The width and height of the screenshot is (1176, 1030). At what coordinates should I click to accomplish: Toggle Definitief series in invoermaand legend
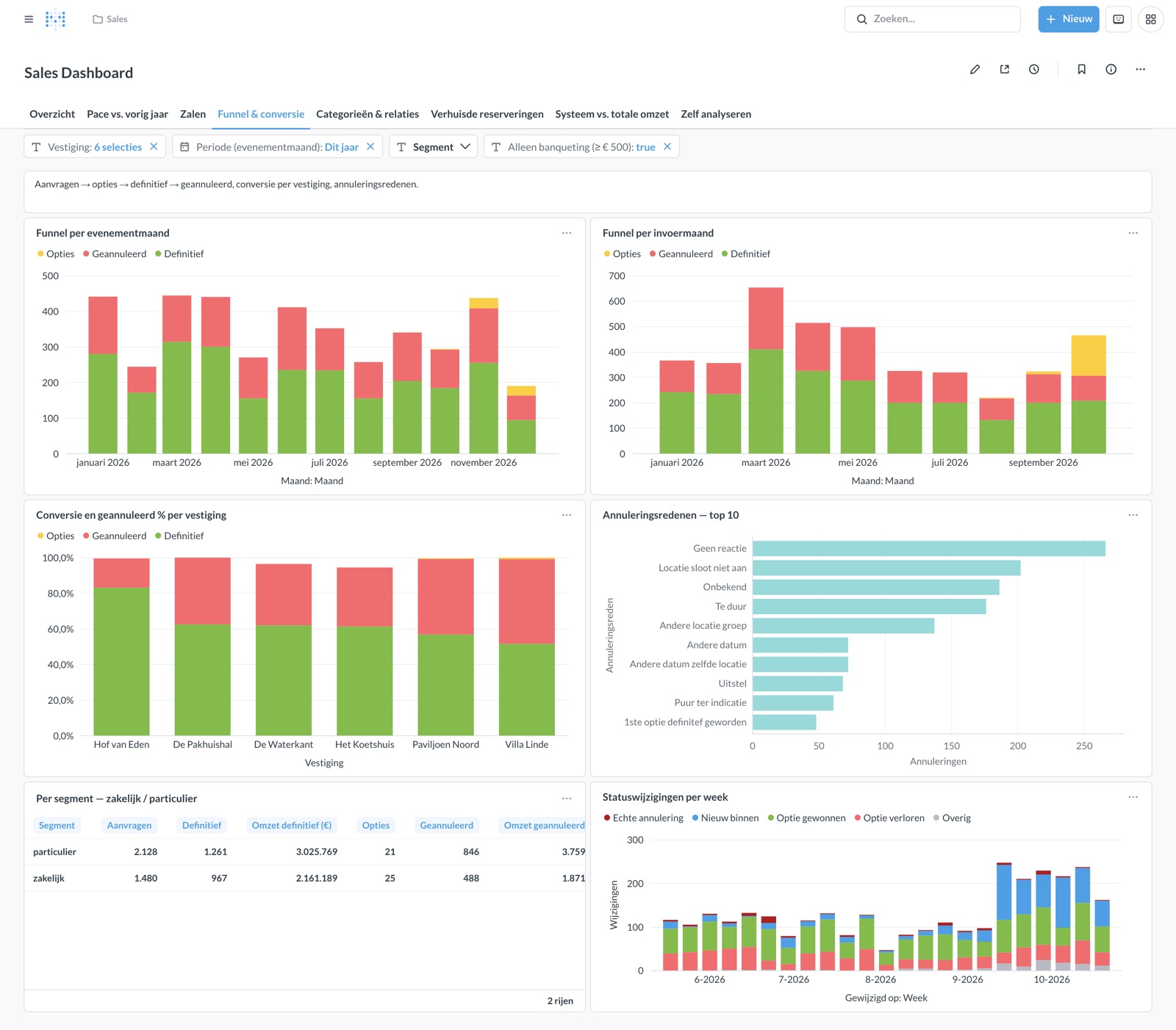click(x=746, y=253)
